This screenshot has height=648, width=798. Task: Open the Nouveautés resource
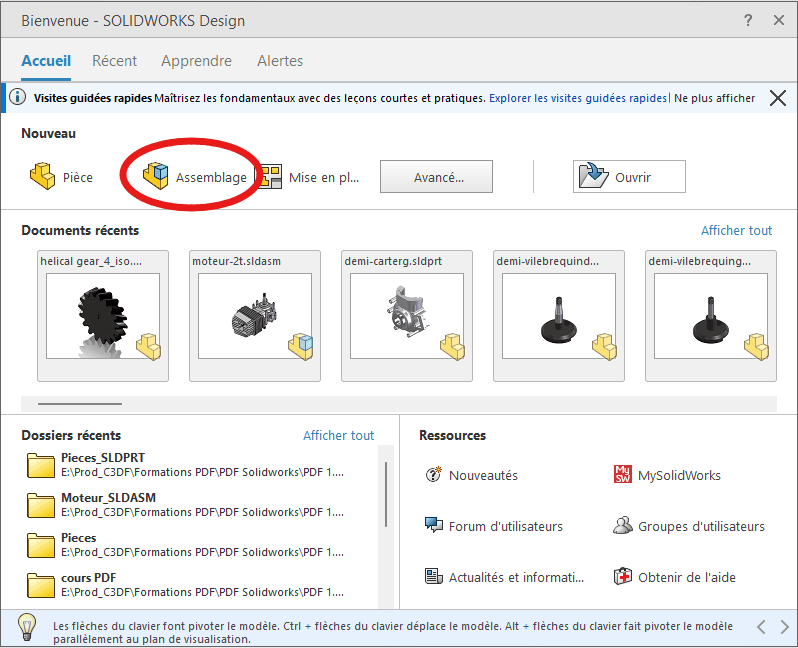(x=471, y=475)
